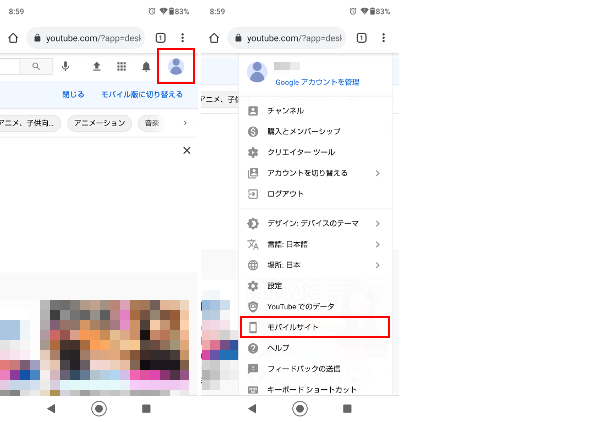The height and width of the screenshot is (422, 600).
Task: Click YouTube search magnifier button
Action: 36,67
